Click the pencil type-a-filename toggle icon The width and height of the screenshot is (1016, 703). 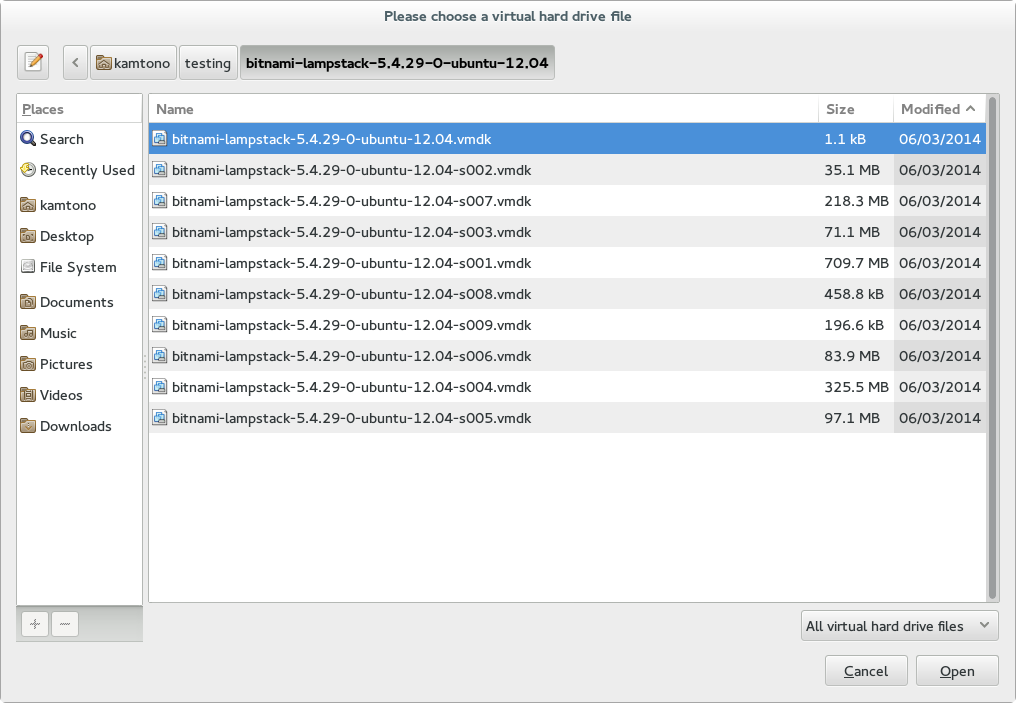33,62
